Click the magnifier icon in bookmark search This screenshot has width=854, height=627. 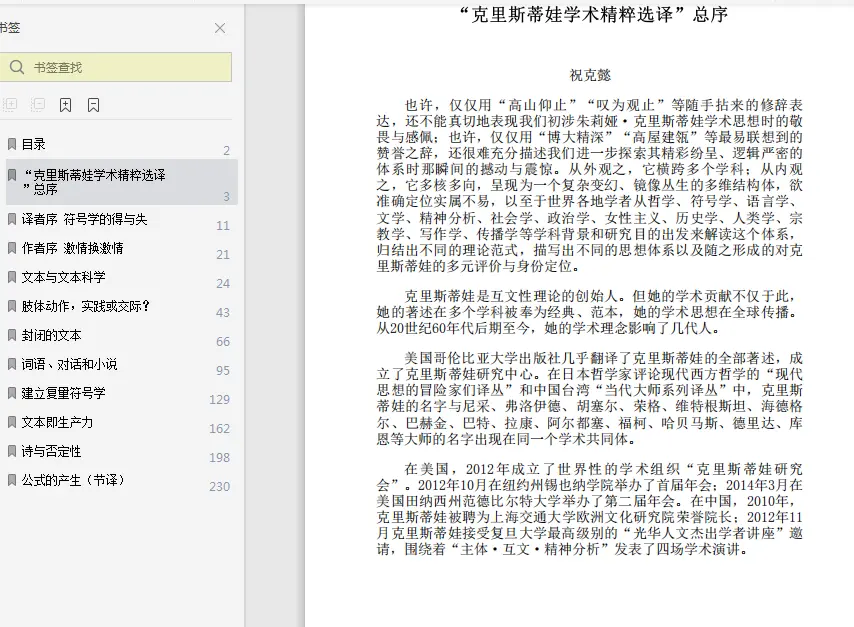click(17, 67)
